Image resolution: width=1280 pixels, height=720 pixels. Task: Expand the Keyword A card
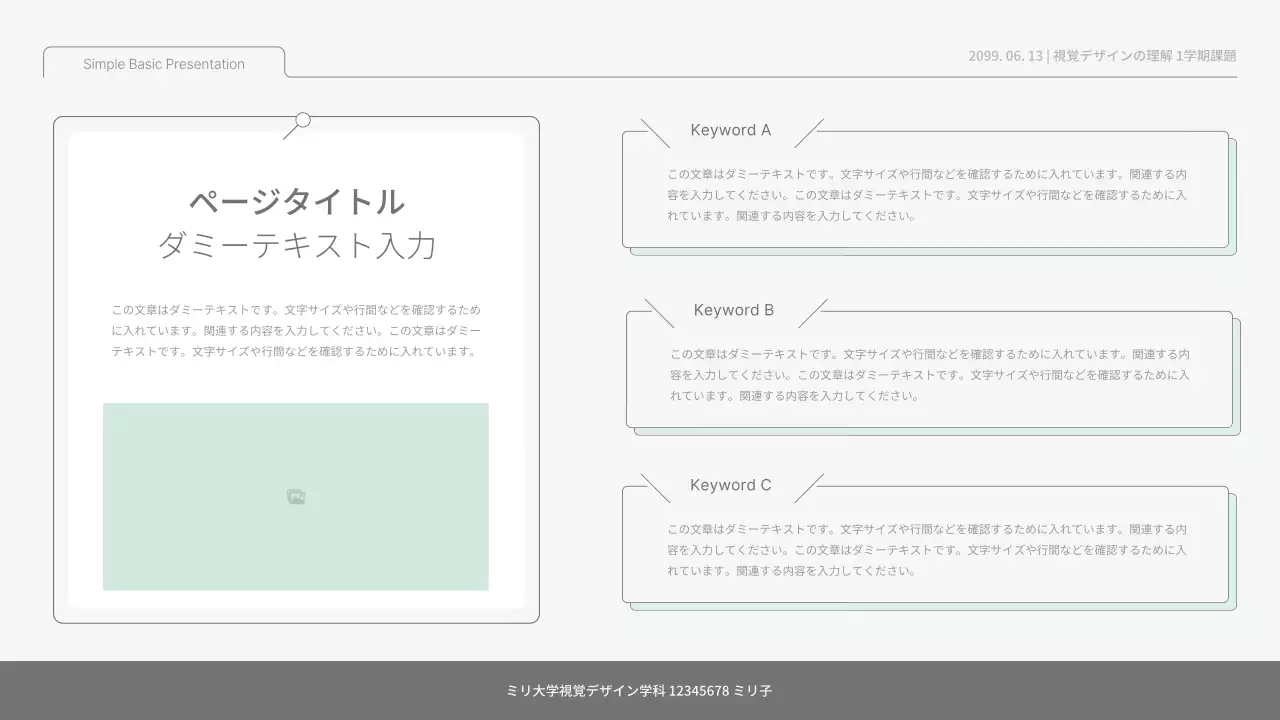927,188
